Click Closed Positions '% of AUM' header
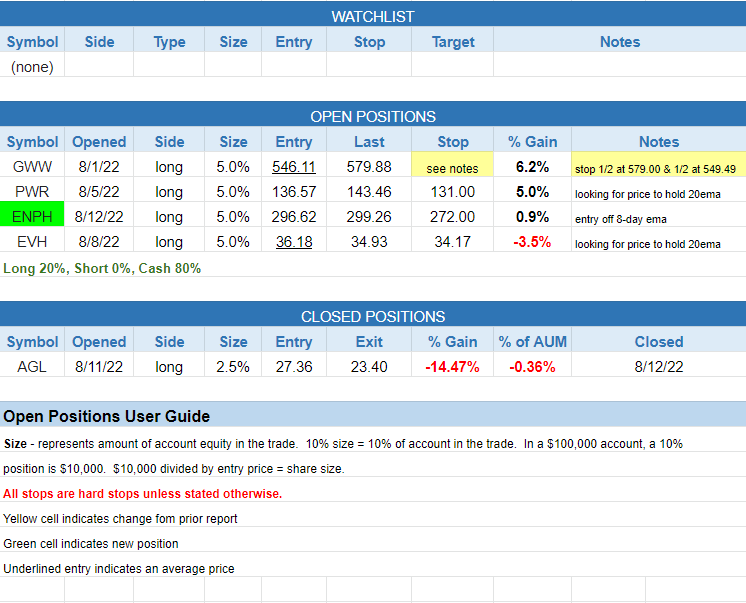Image resolution: width=746 pixels, height=603 pixels. pyautogui.click(x=532, y=341)
